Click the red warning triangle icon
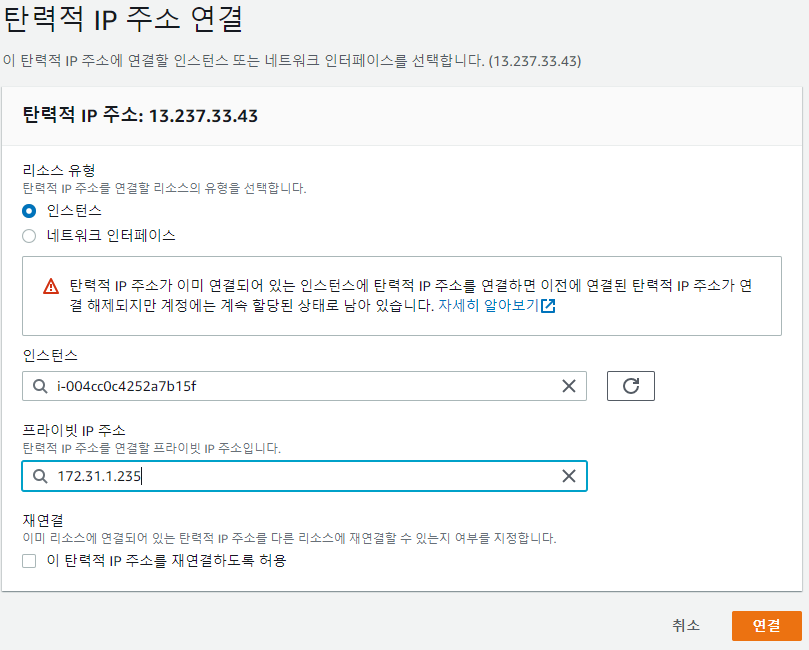This screenshot has width=809, height=650. tap(51, 286)
